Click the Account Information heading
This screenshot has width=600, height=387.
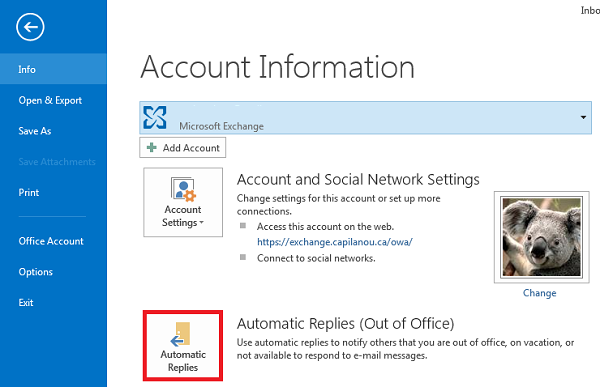pyautogui.click(x=277, y=67)
